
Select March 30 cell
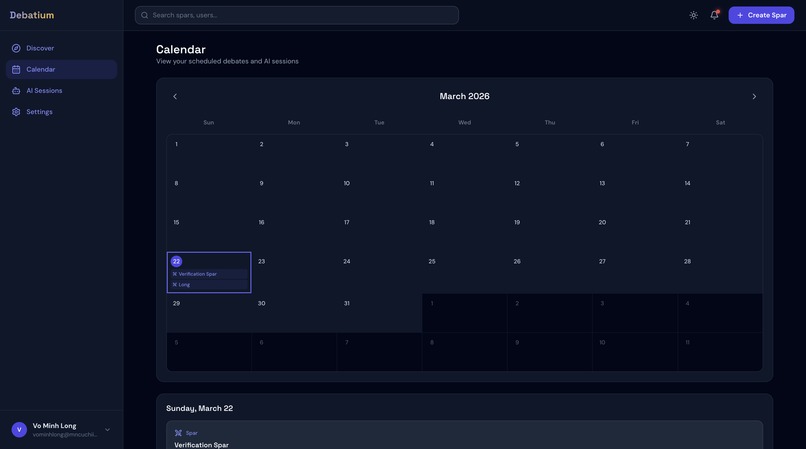pos(294,313)
